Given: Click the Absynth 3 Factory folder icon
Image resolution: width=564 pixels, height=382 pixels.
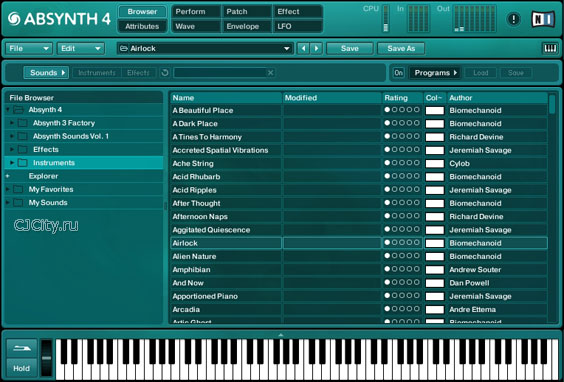Looking at the screenshot, I should (23, 123).
